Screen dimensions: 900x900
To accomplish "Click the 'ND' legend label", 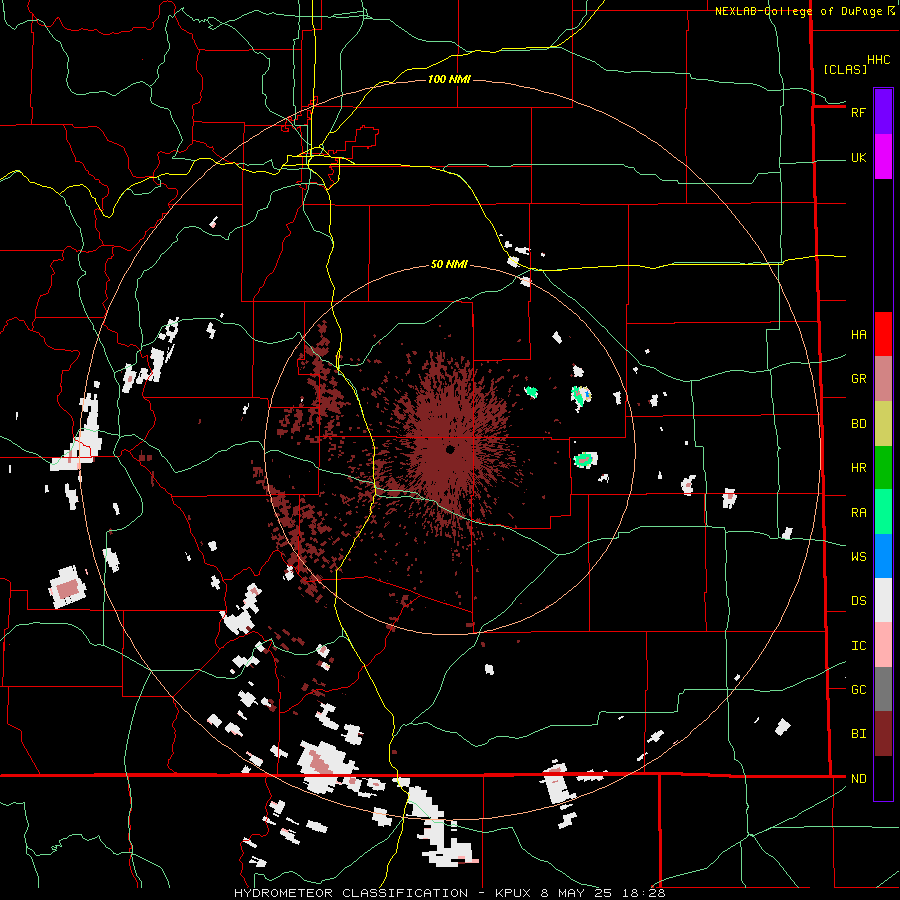I will tap(858, 779).
